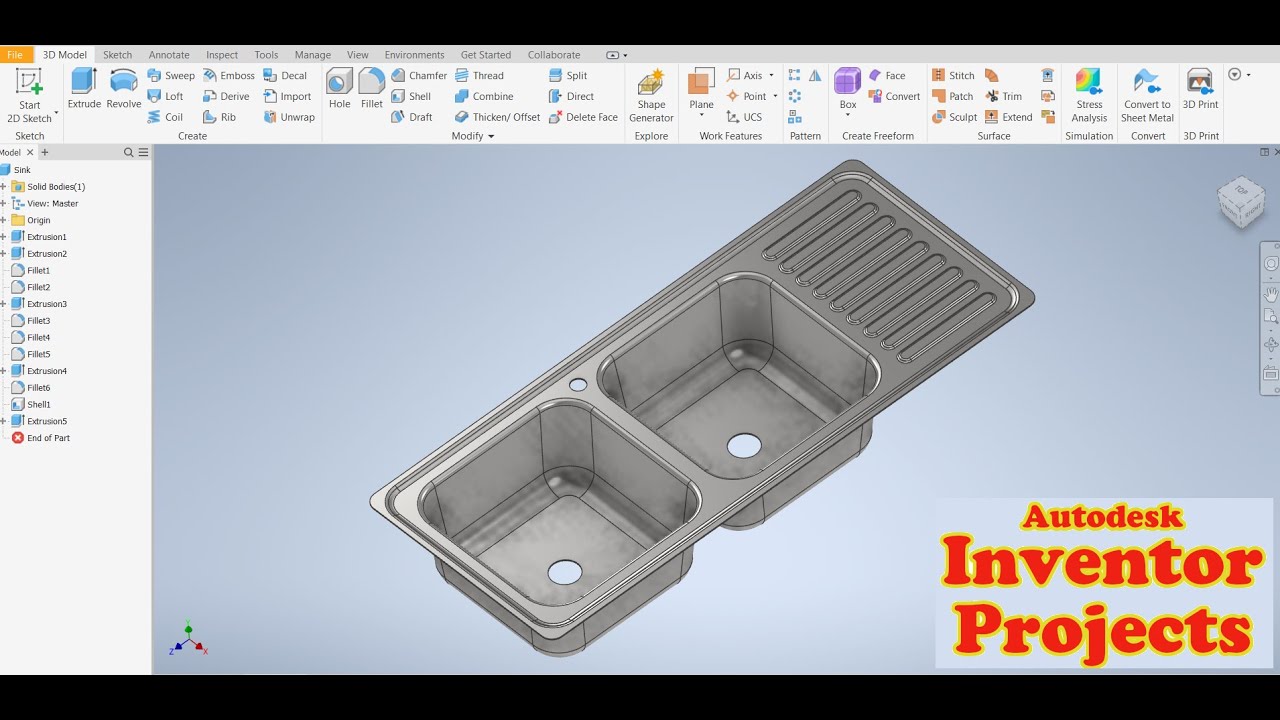Open the 3D Print tool

coord(1200,89)
